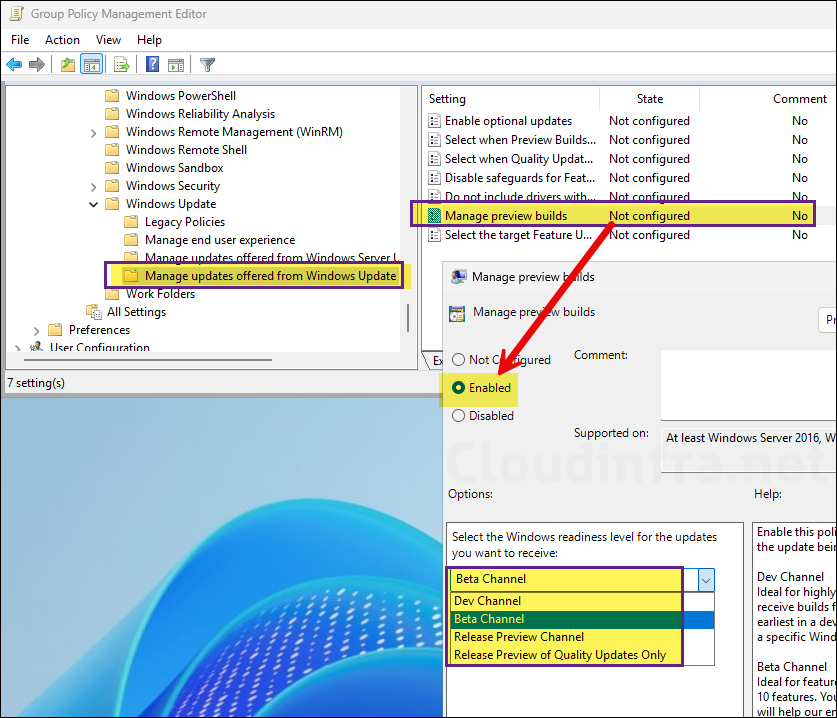Select the Windows Remote Shell label
This screenshot has height=718, width=837.
(x=186, y=150)
